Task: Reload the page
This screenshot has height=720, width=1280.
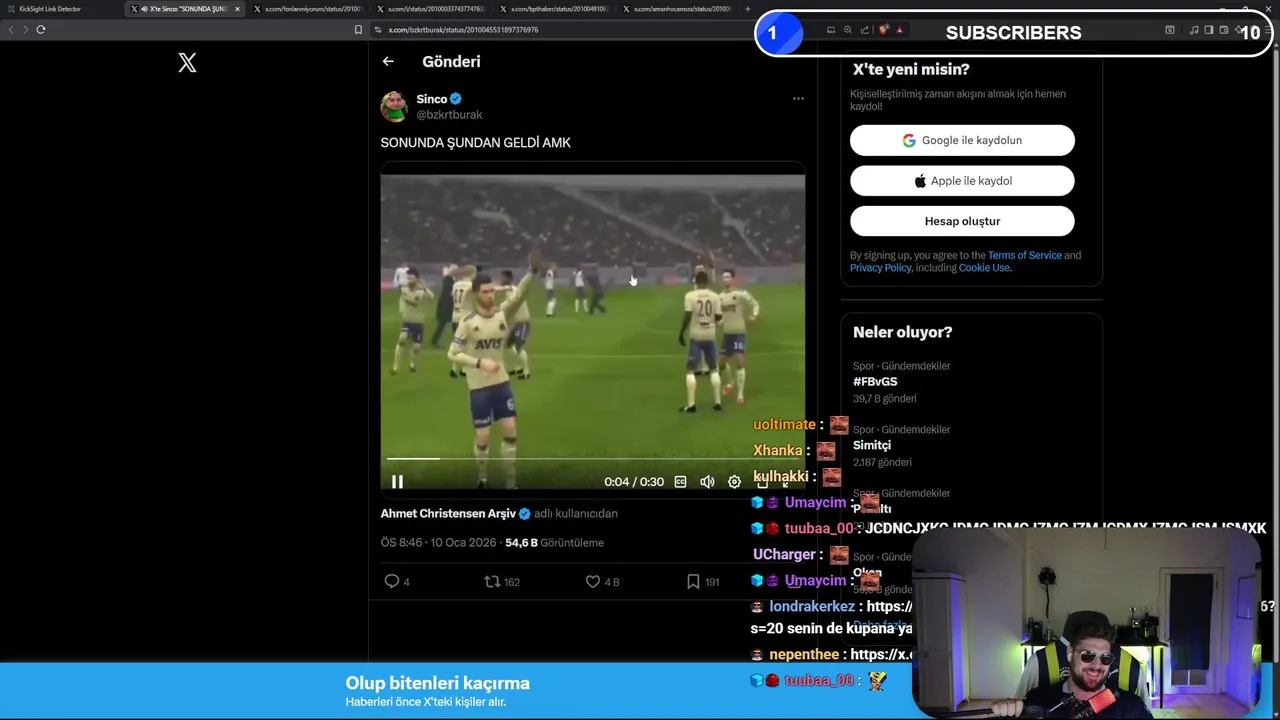Action: (41, 29)
